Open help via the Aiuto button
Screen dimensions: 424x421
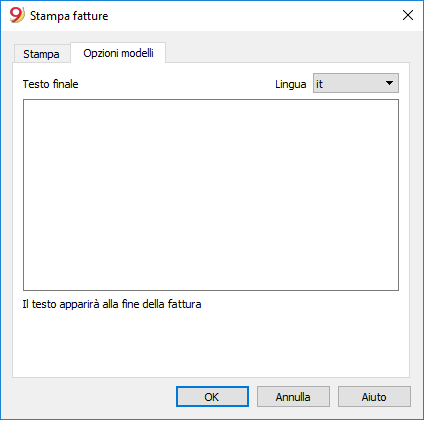tap(374, 397)
